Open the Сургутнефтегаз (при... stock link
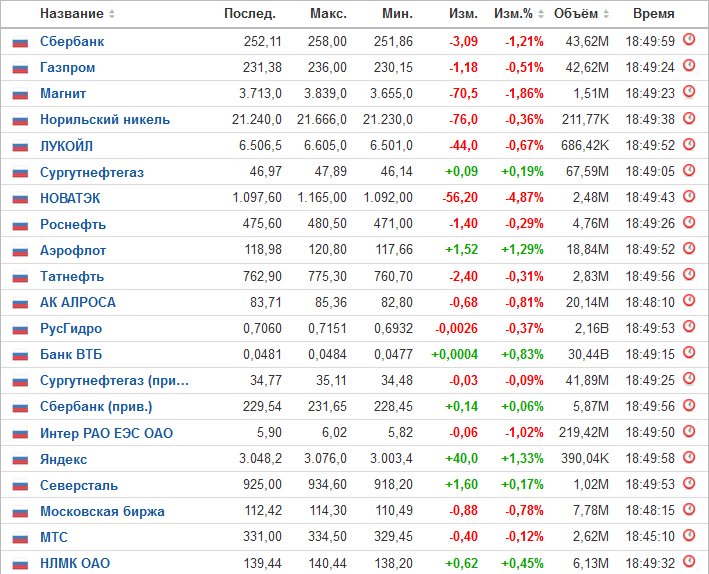The height and width of the screenshot is (574, 709). [114, 380]
